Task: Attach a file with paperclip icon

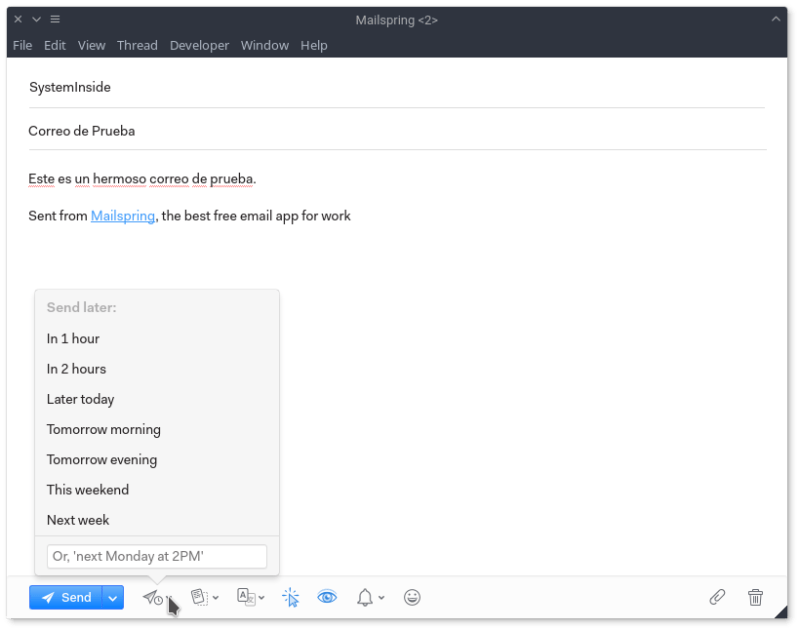Action: (717, 597)
